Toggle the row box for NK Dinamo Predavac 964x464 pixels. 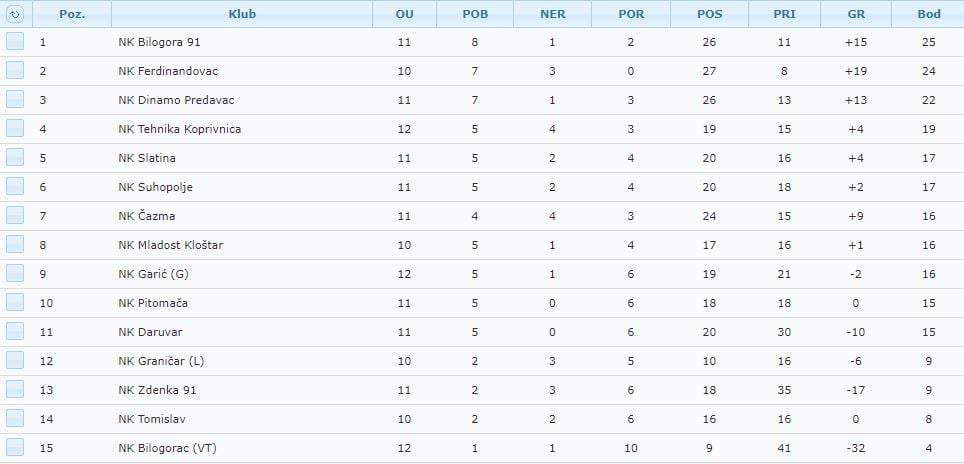(x=15, y=100)
